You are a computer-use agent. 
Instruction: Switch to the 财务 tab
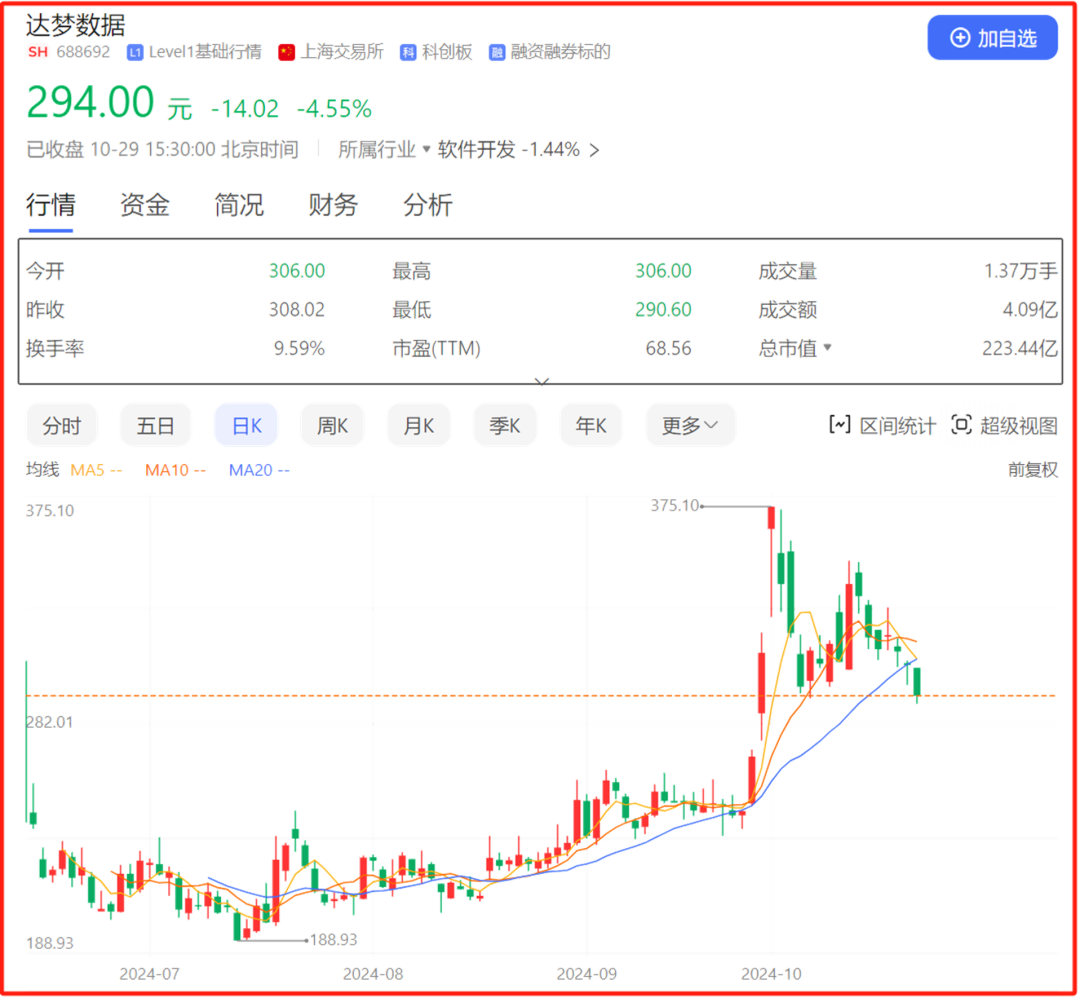point(333,205)
